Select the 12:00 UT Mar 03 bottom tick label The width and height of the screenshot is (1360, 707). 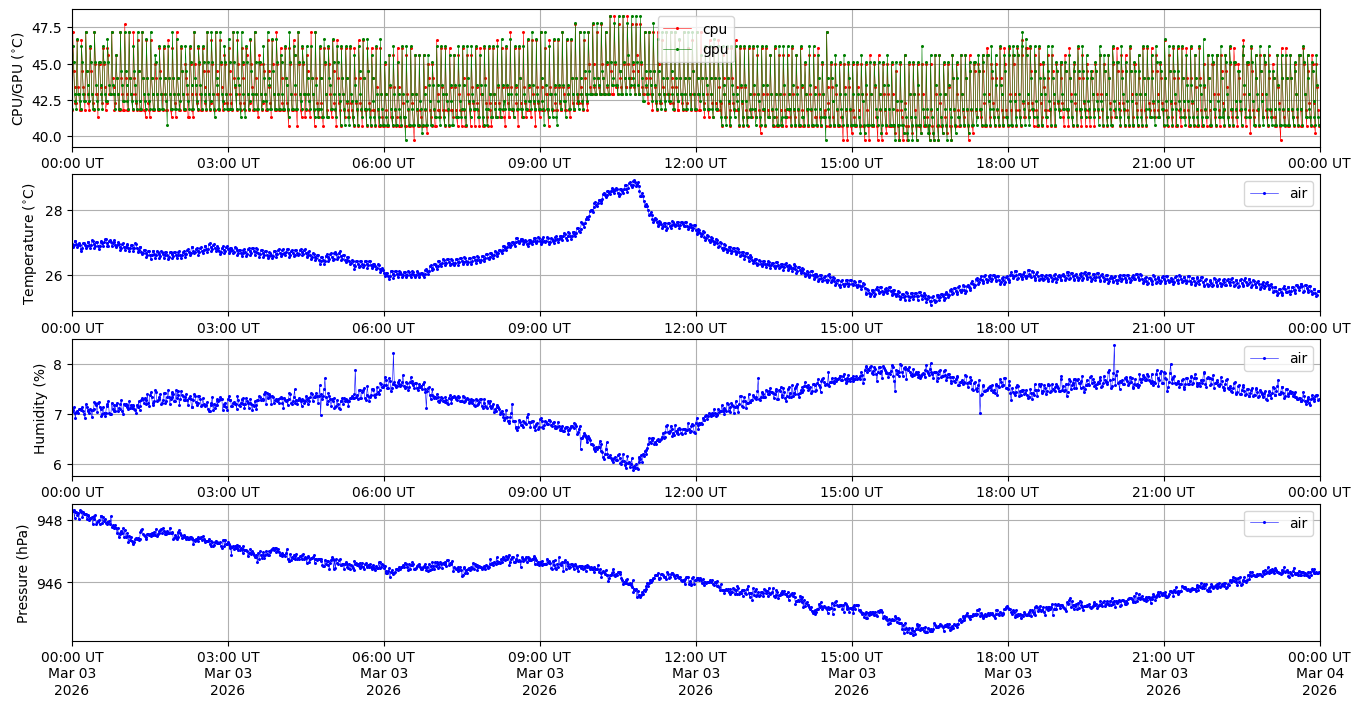[x=695, y=673]
